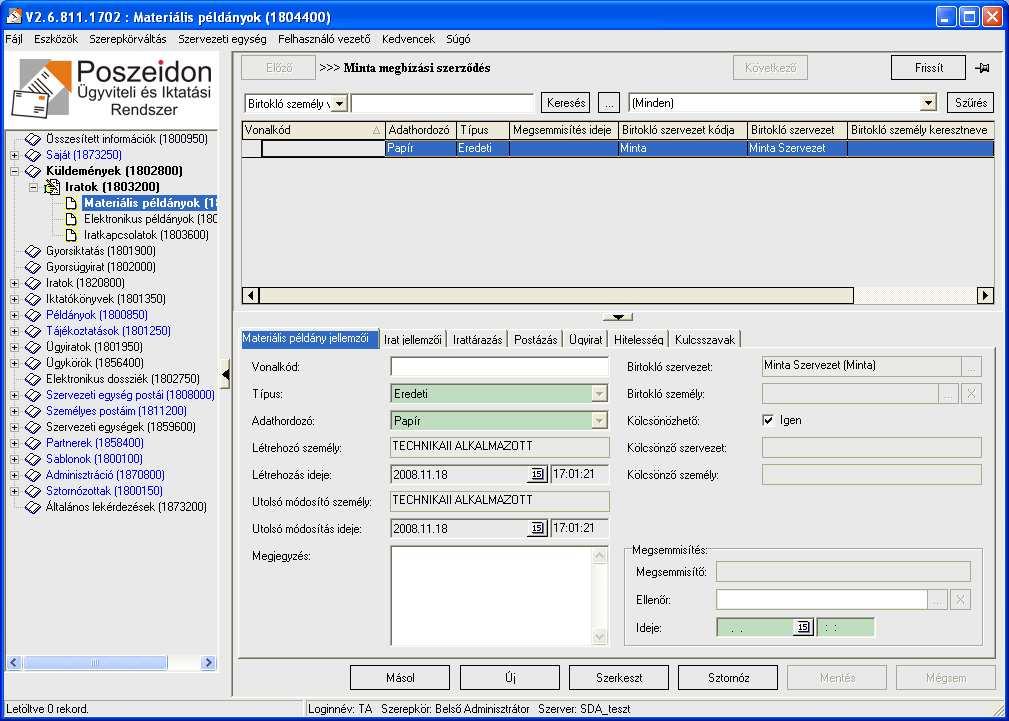This screenshot has height=721, width=1009.
Task: Click the Elektronikus példányok page icon
Action: (x=71, y=220)
